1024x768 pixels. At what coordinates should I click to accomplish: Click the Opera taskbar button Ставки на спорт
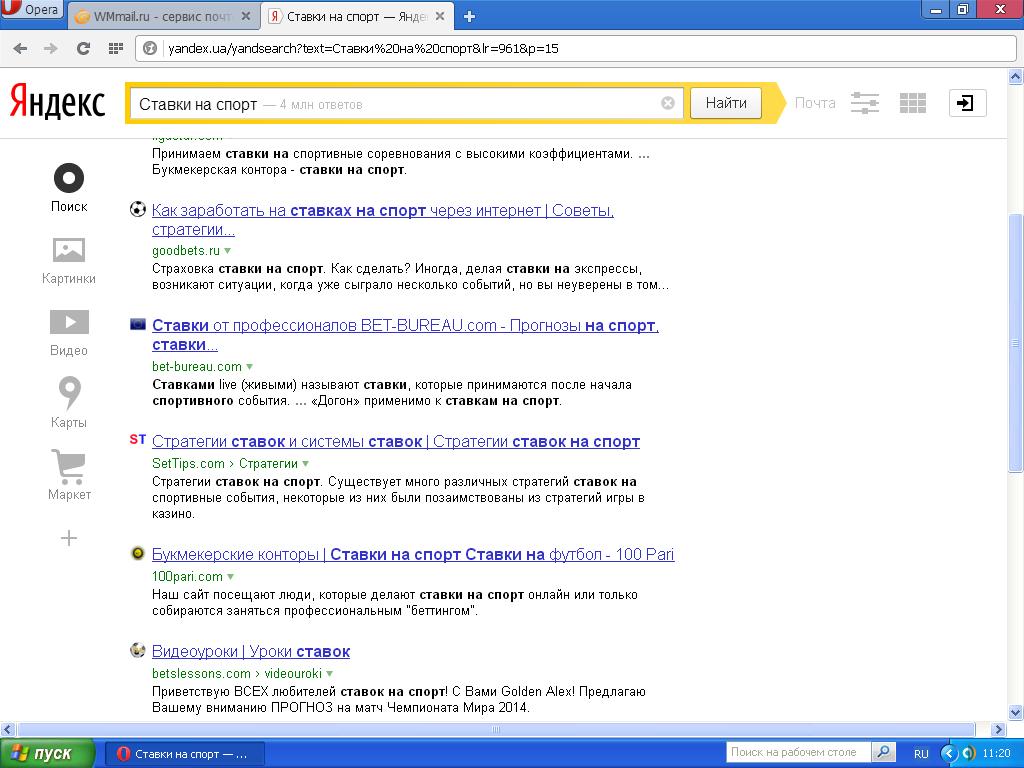coord(184,754)
